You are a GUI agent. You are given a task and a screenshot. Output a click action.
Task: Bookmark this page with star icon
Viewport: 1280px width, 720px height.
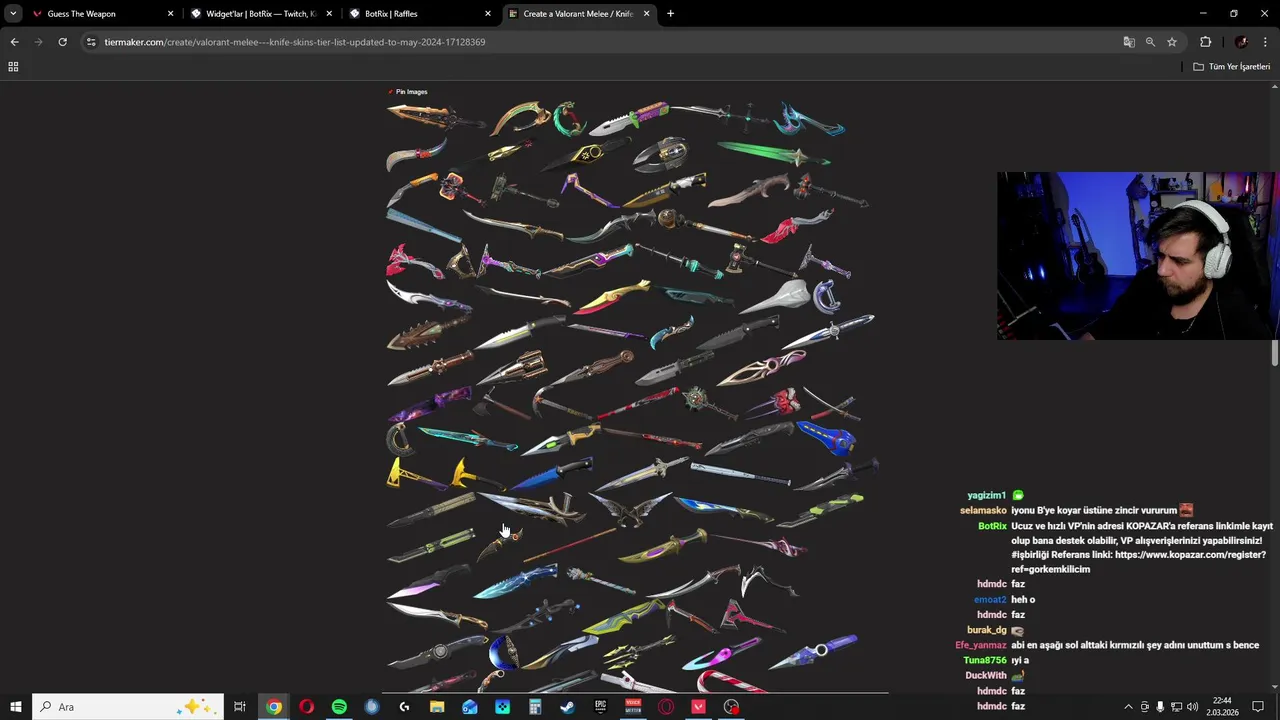(x=1172, y=42)
